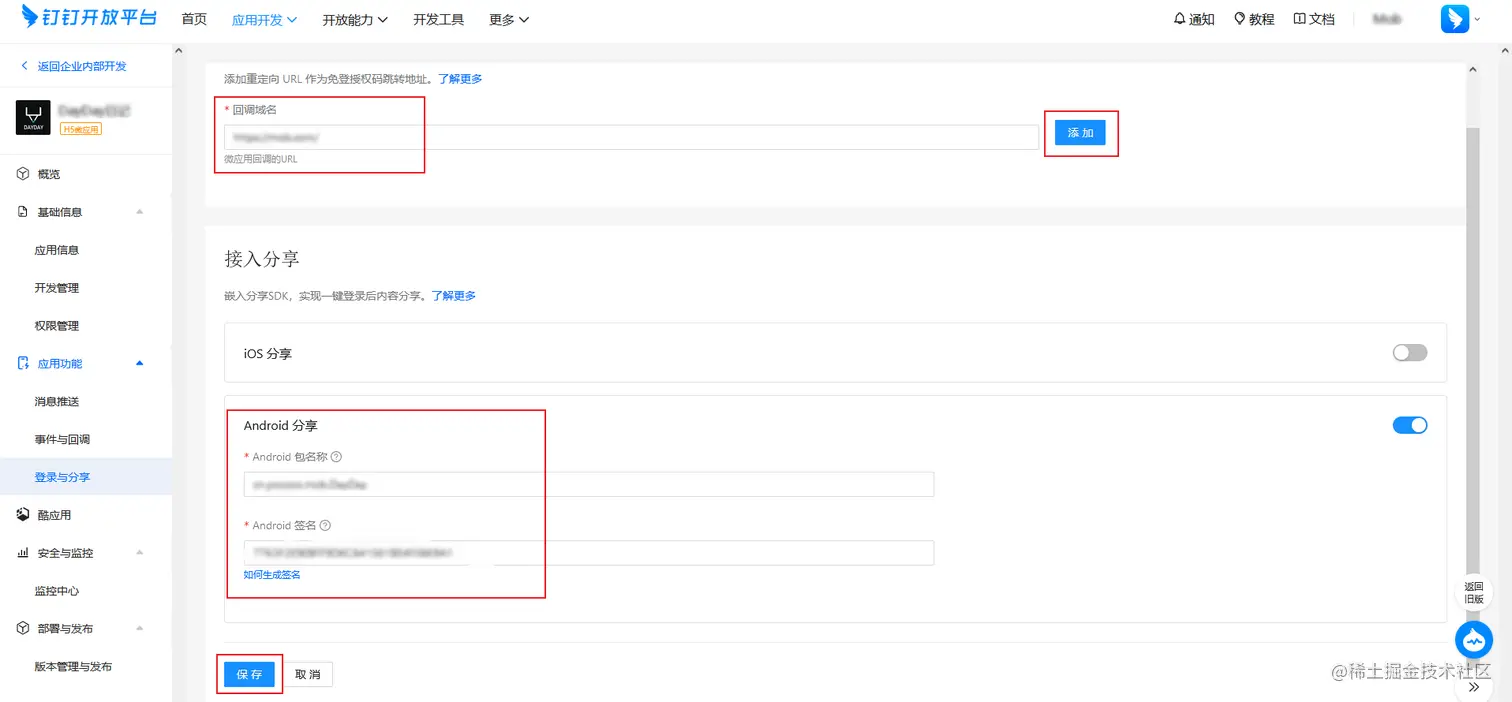Click the blurred username in the header
The image size is (1512, 702).
click(1386, 19)
